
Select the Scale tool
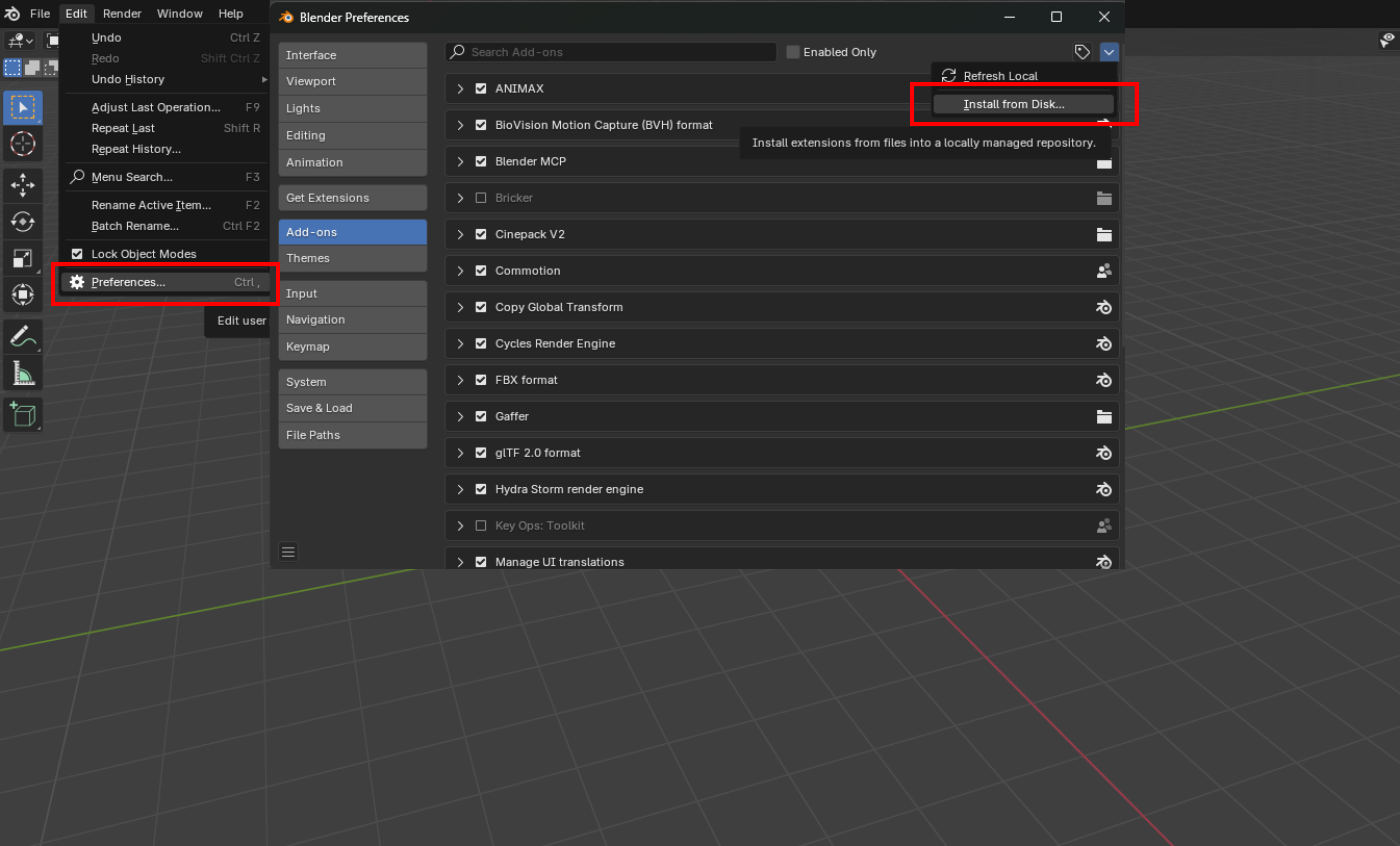tap(23, 258)
